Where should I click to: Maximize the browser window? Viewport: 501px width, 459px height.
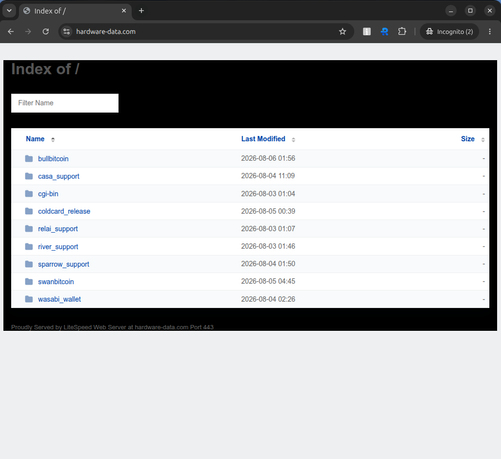pos(470,11)
